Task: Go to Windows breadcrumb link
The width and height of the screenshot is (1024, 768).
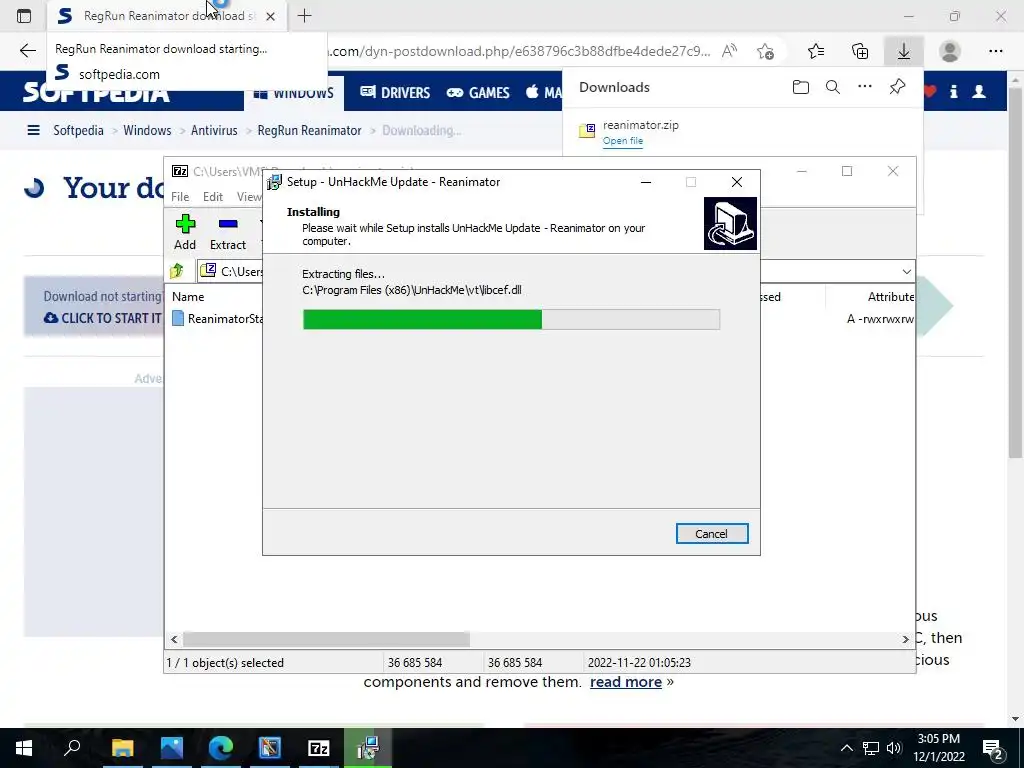Action: (x=147, y=130)
